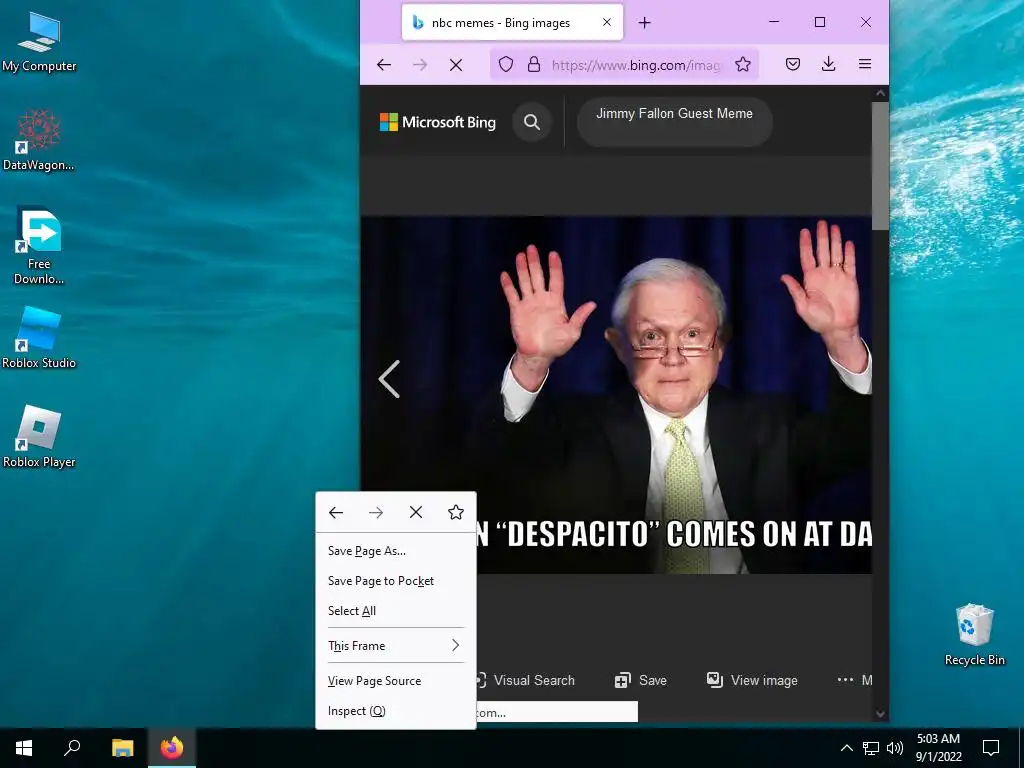1024x768 pixels.
Task: Select Roblox Player desktop shortcut
Action: 39,437
